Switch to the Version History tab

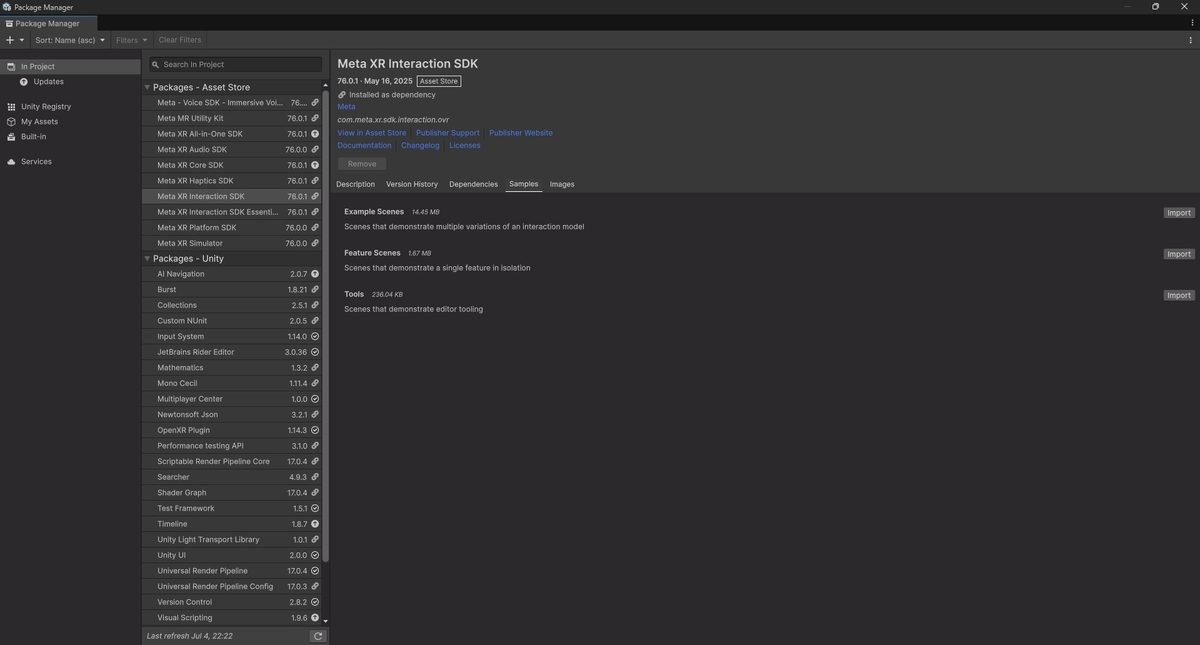[x=412, y=185]
